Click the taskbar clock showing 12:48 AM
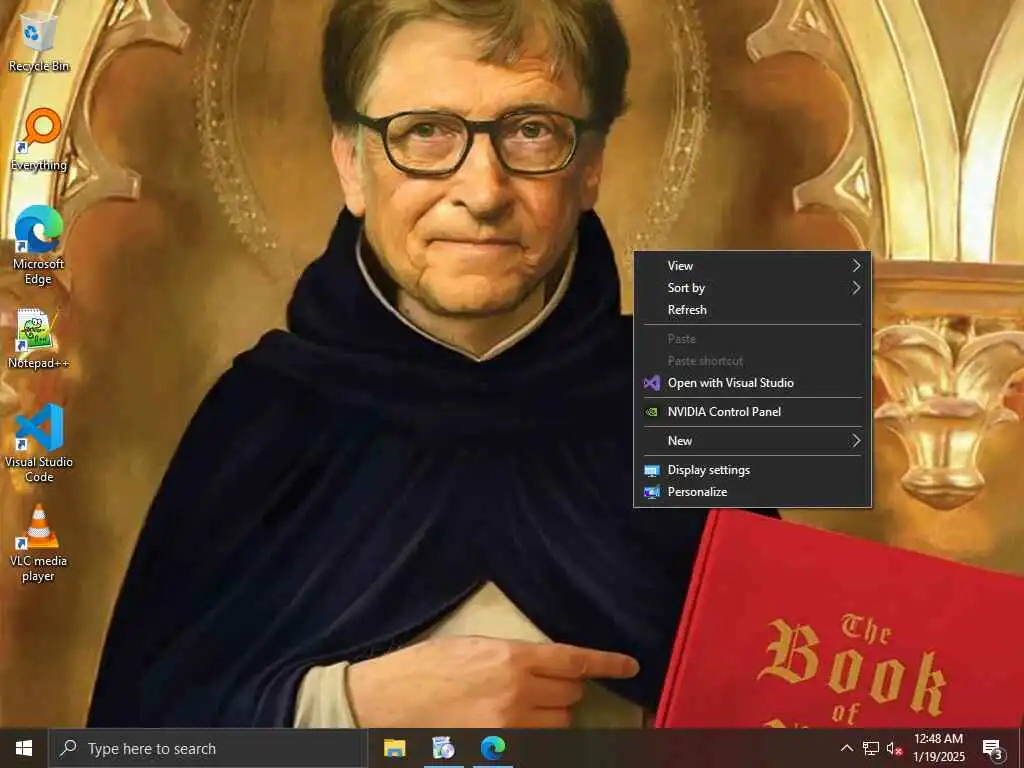 (938, 748)
